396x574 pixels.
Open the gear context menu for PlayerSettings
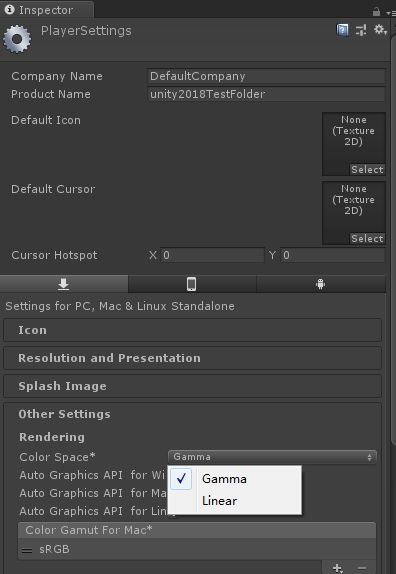(x=380, y=30)
